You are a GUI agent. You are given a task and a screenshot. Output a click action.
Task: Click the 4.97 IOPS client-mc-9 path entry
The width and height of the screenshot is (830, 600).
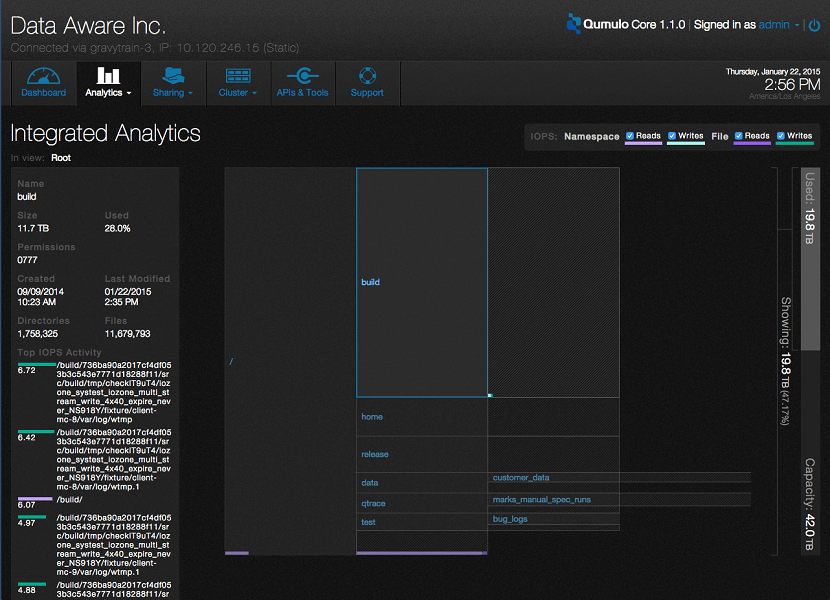point(114,545)
